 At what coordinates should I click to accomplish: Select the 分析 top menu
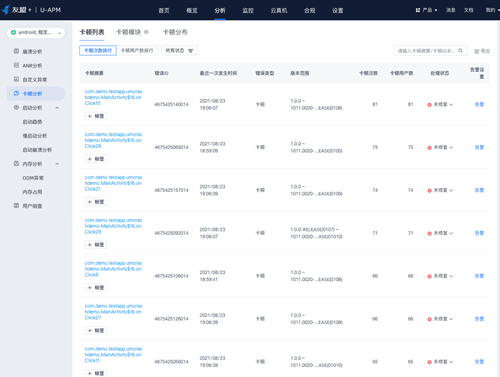[220, 10]
